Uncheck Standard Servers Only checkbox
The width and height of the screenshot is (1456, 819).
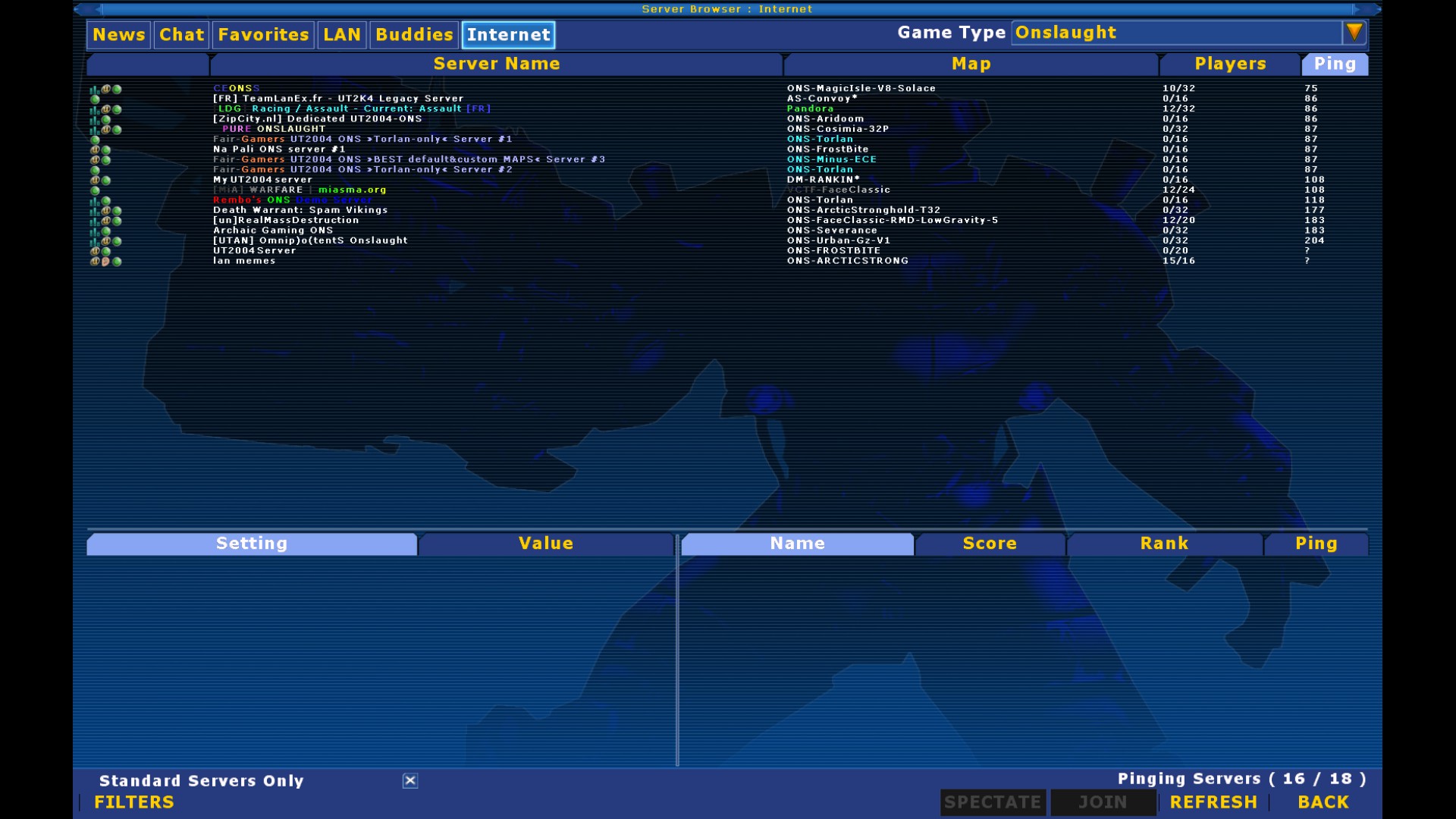(x=410, y=780)
